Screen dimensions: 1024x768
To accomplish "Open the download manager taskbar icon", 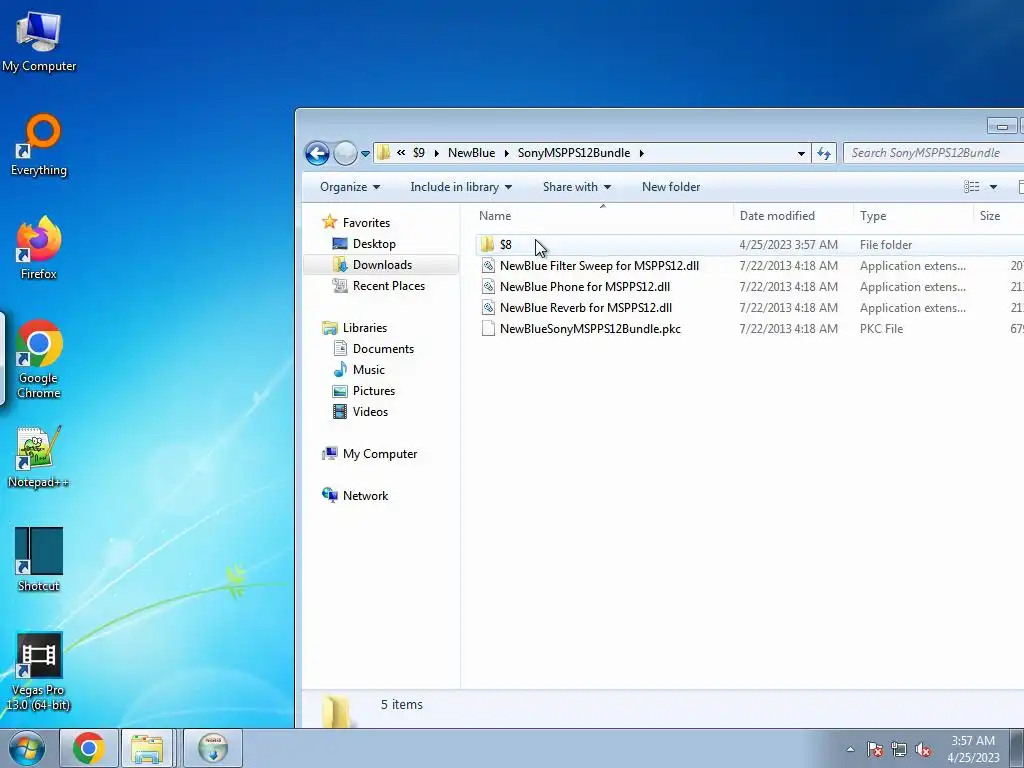I will 213,748.
